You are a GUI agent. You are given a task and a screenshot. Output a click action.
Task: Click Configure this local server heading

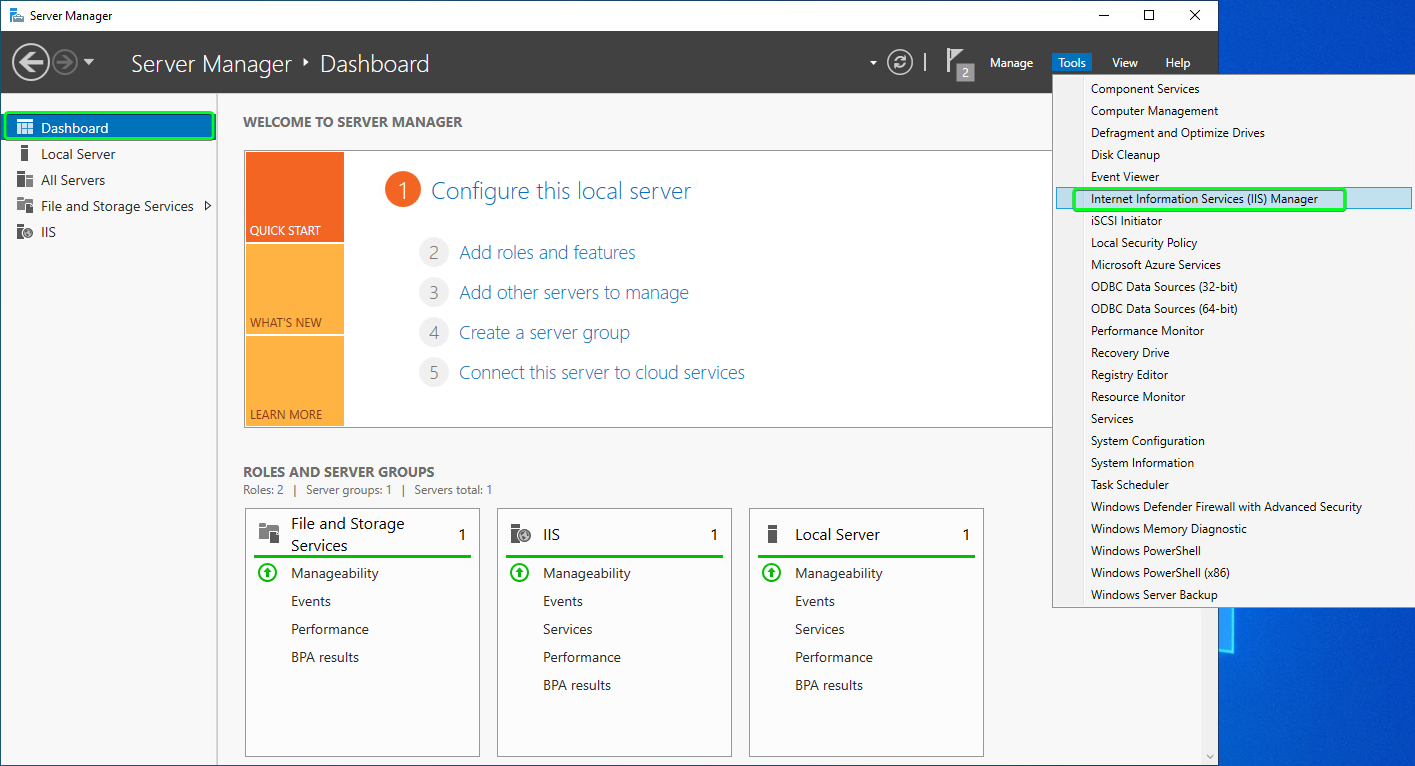tap(561, 191)
